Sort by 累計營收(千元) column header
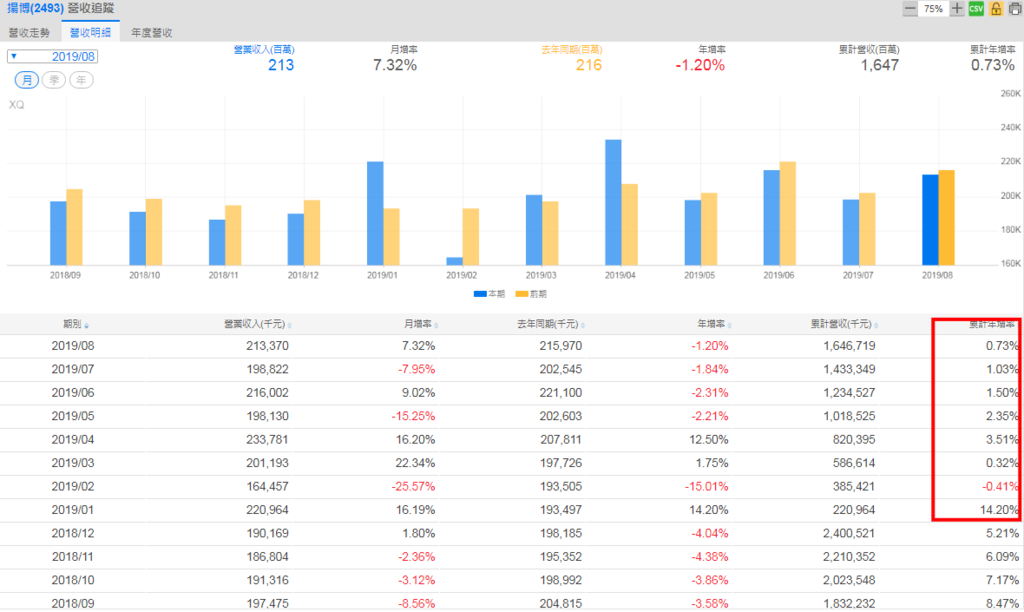Screen dimensions: 1024x612 pos(844,324)
